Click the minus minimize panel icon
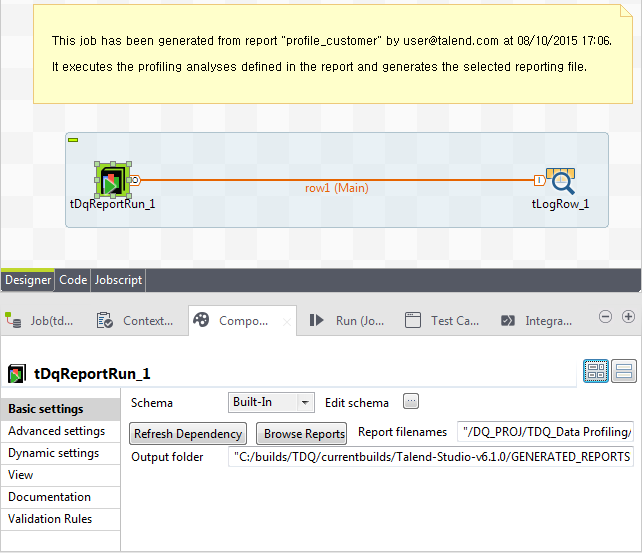642x553 pixels. pyautogui.click(x=605, y=316)
